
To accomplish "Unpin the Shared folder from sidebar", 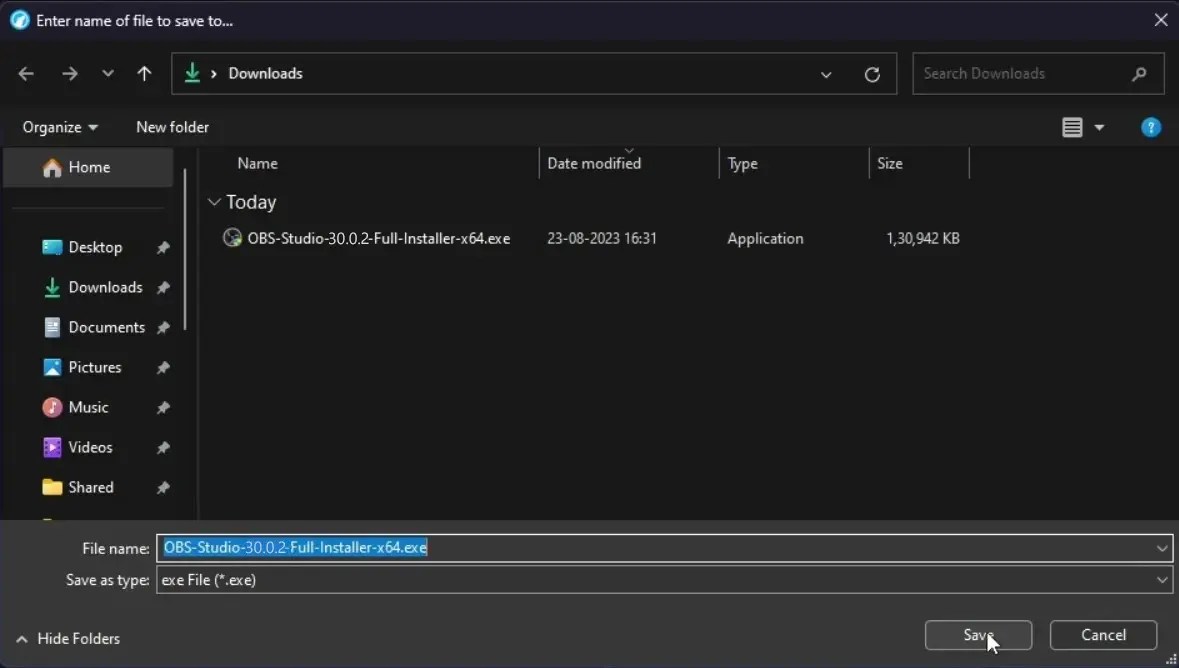I will click(x=163, y=487).
